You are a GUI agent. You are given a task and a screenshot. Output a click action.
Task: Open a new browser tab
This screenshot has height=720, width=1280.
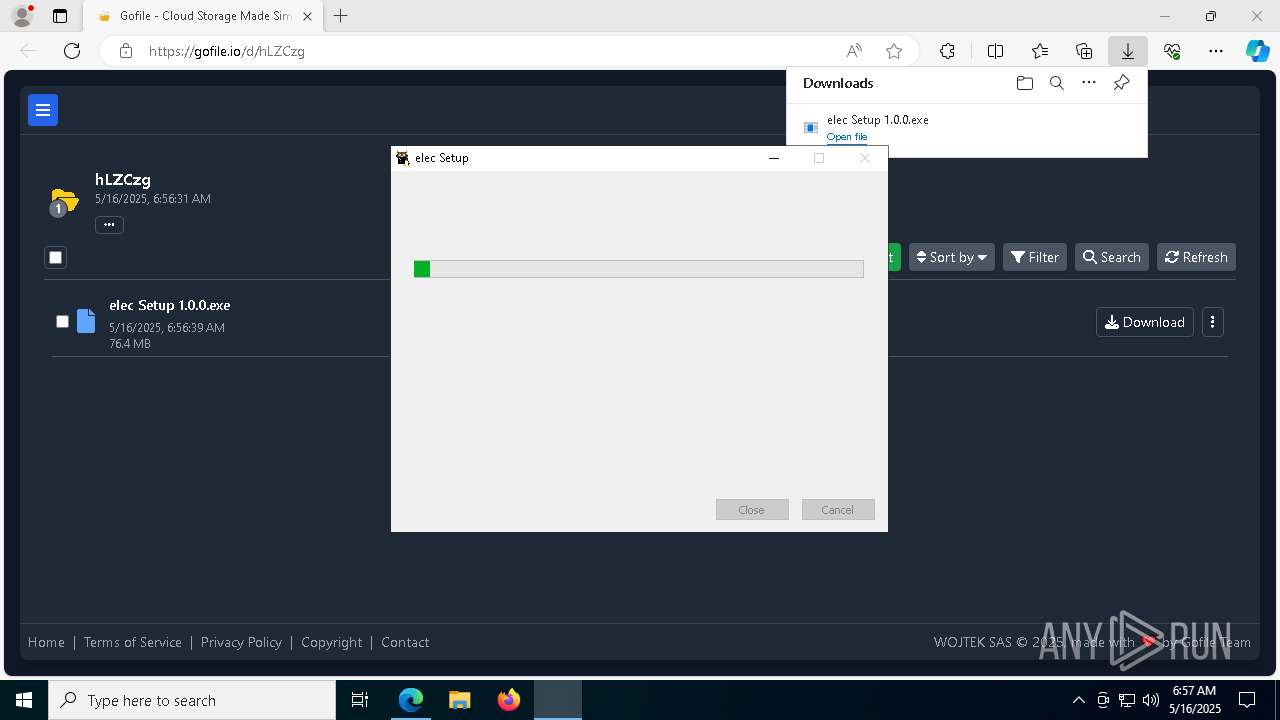(341, 16)
